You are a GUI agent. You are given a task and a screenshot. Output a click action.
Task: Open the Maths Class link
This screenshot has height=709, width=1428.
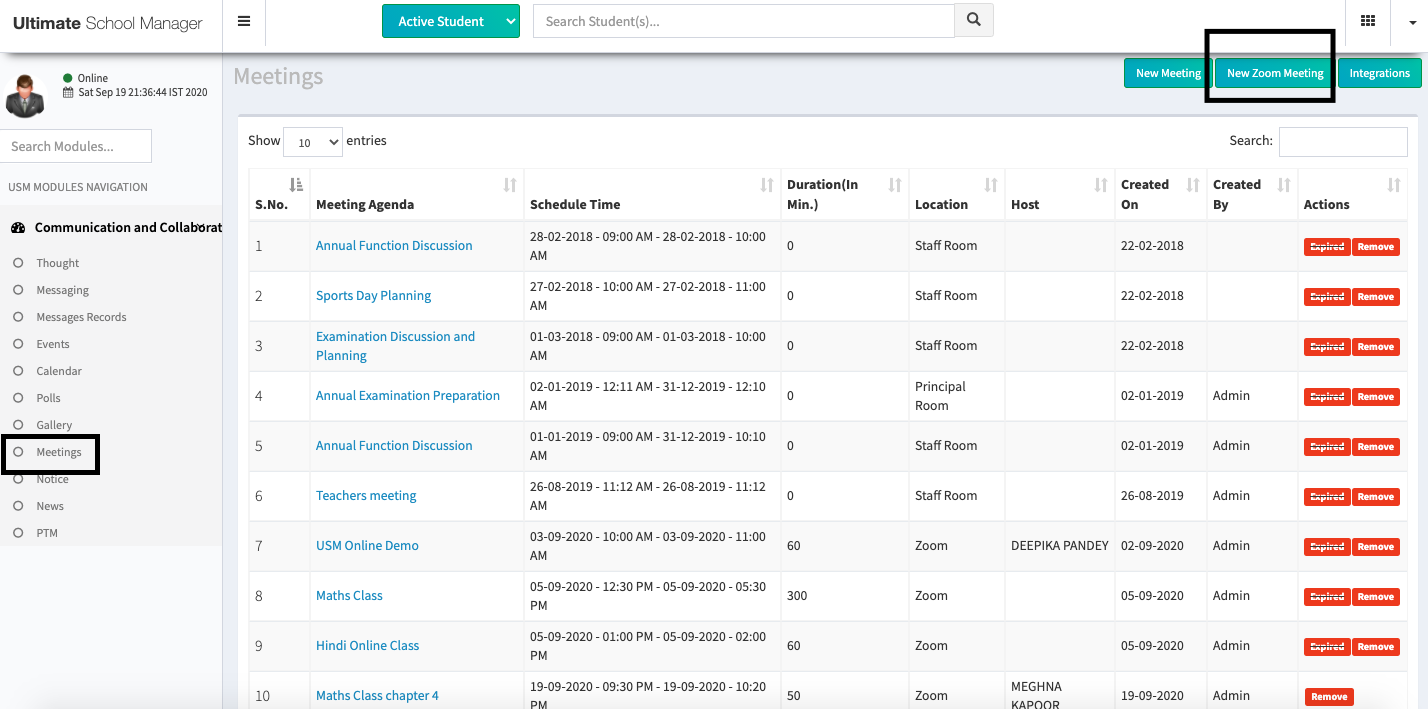click(349, 595)
